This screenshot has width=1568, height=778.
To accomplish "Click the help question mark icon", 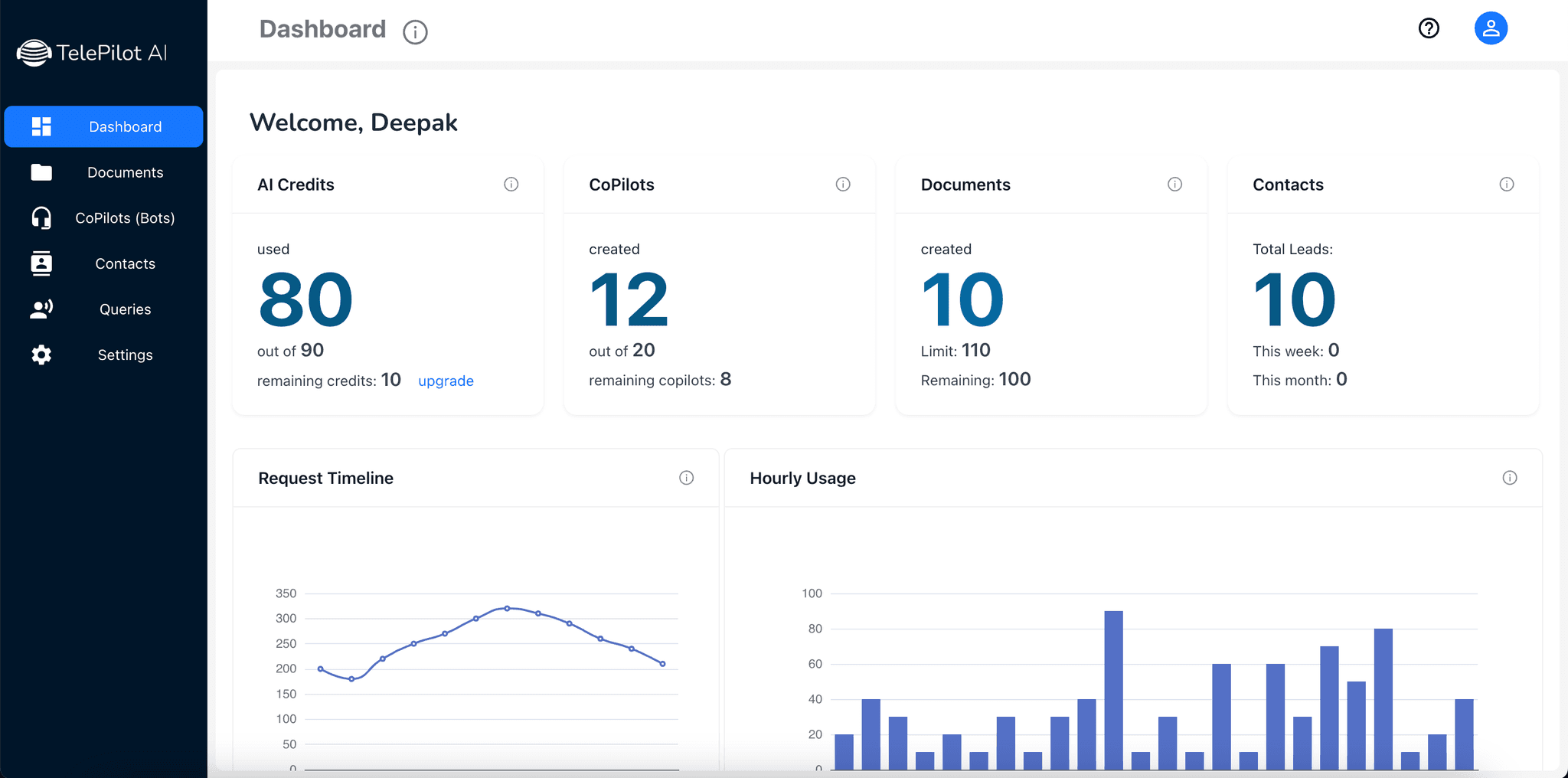I will [x=1429, y=28].
